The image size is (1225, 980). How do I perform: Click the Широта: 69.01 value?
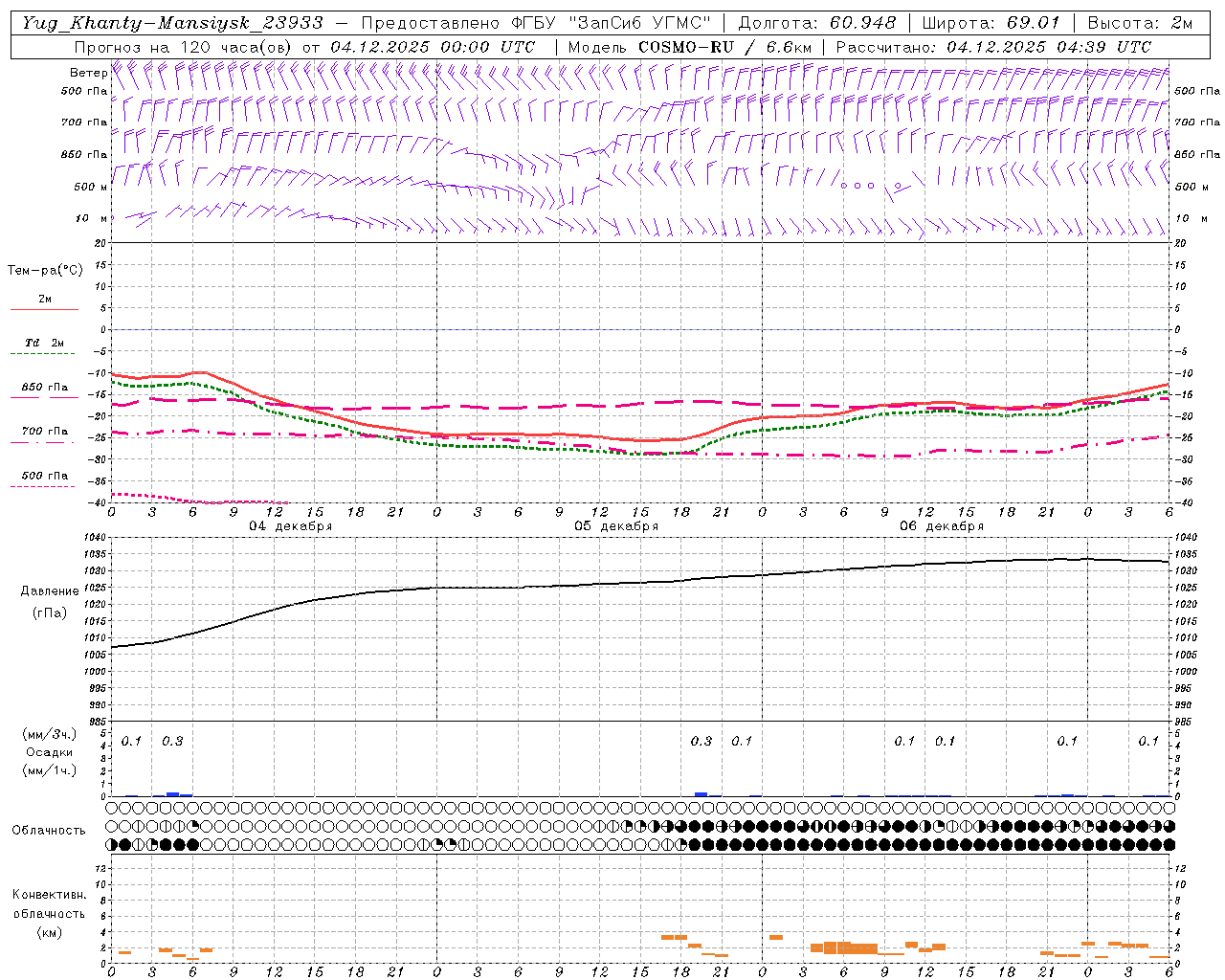pyautogui.click(x=991, y=23)
